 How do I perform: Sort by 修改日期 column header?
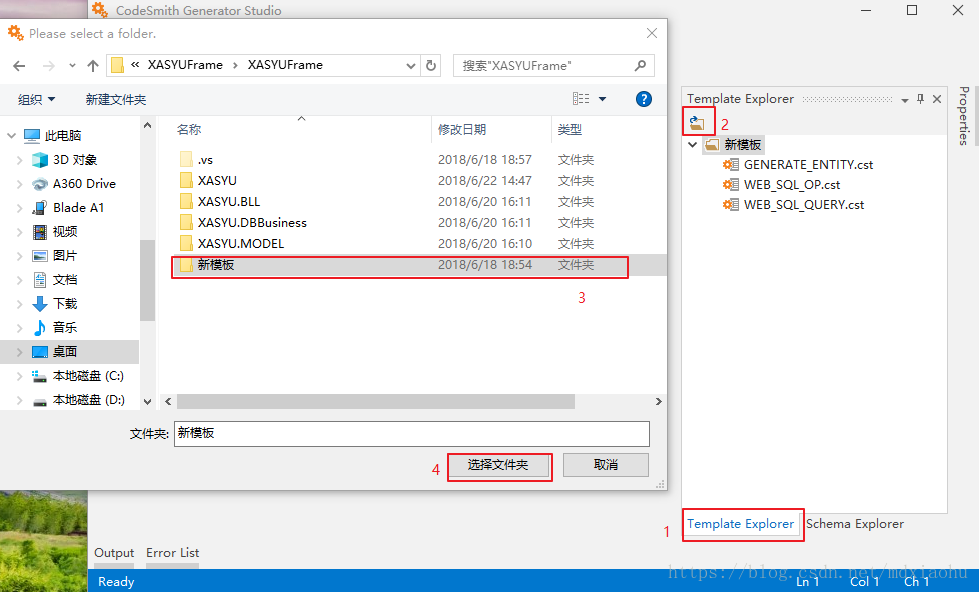(x=462, y=129)
